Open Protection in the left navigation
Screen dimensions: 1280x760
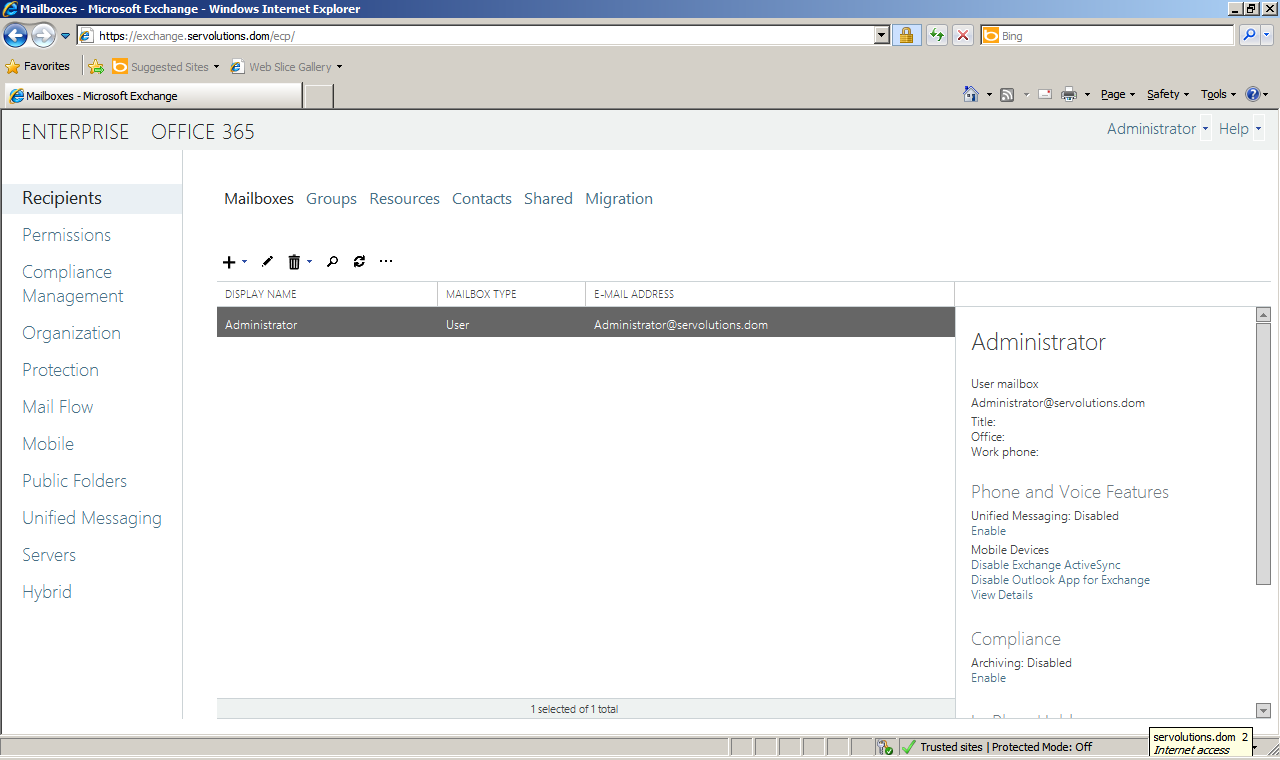point(61,370)
